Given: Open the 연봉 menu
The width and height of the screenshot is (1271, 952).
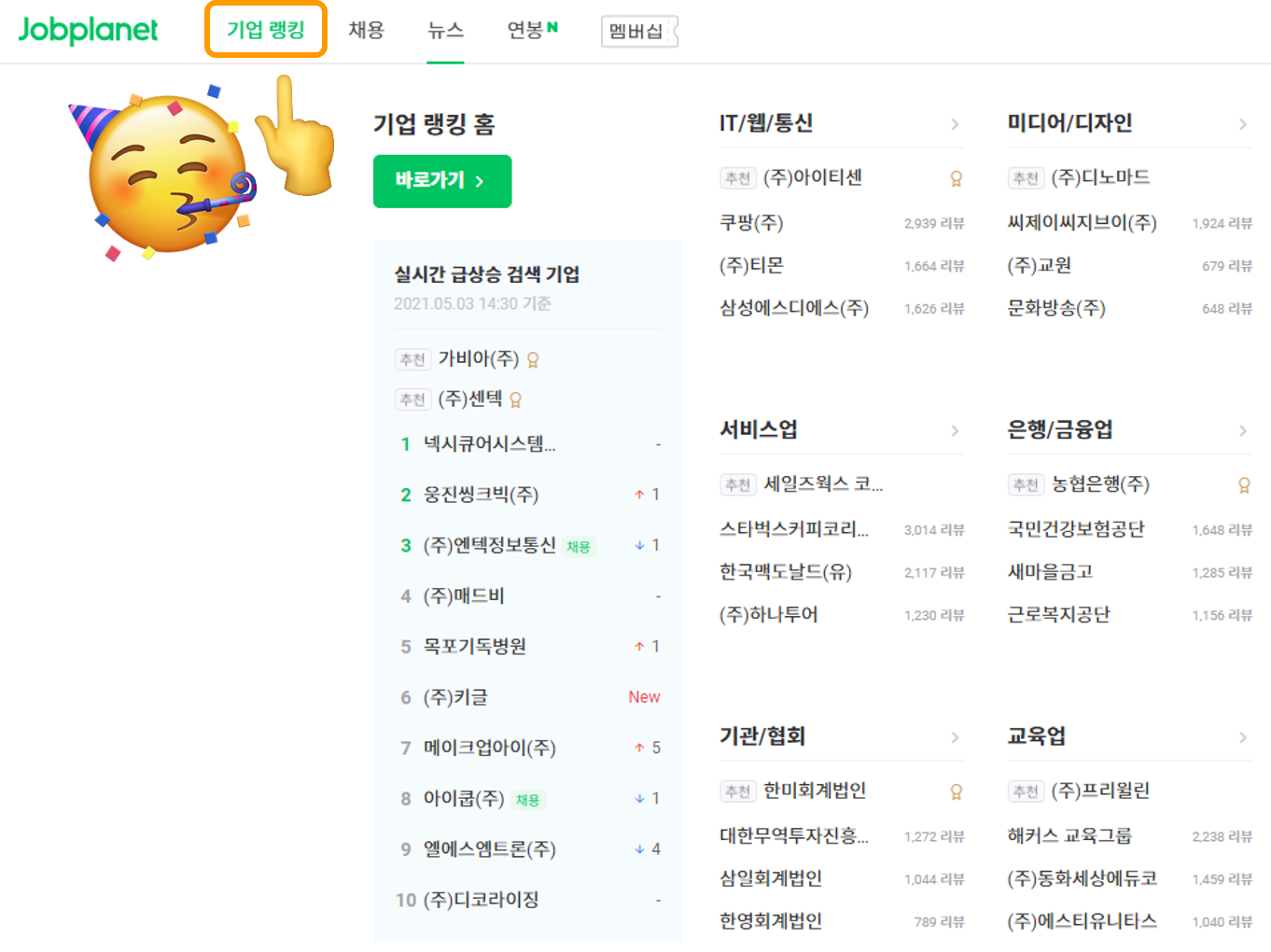Looking at the screenshot, I should coord(532,30).
